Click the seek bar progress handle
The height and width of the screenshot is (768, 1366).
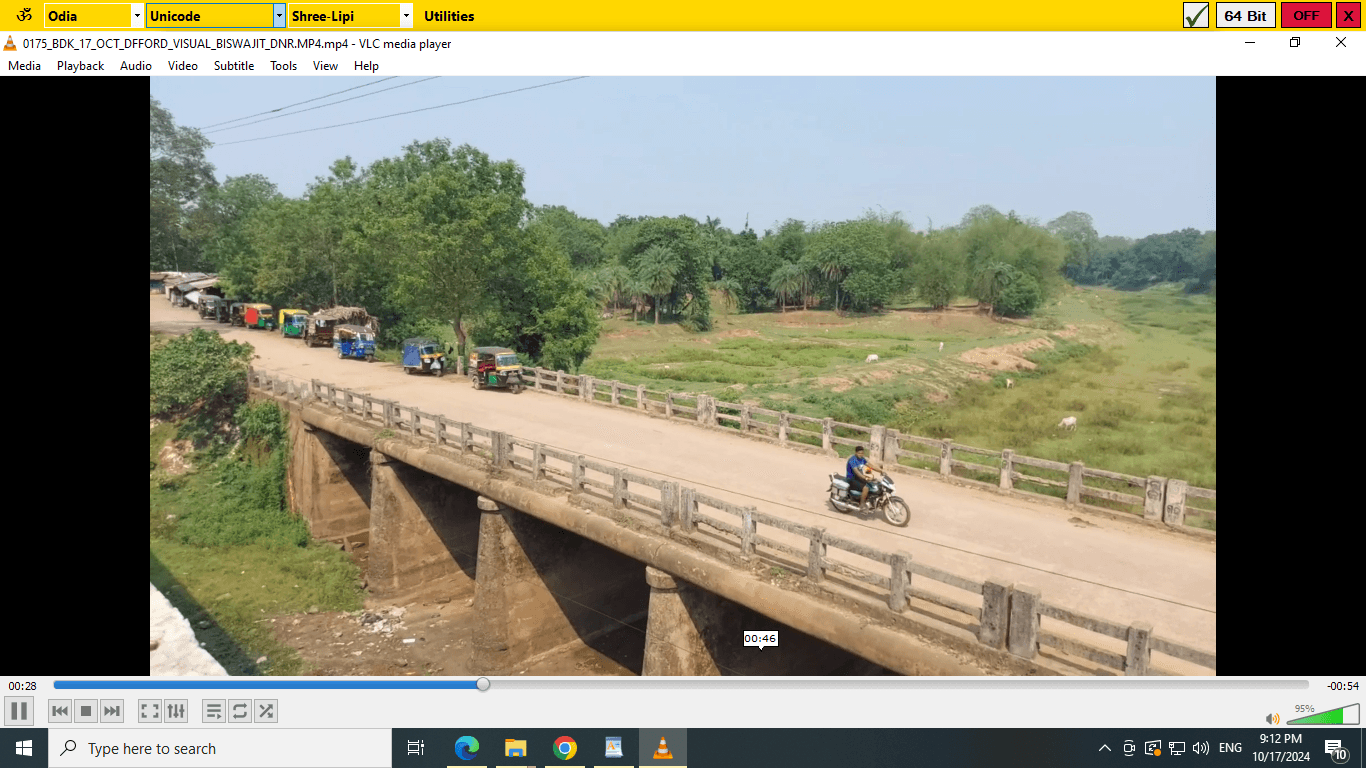[483, 685]
